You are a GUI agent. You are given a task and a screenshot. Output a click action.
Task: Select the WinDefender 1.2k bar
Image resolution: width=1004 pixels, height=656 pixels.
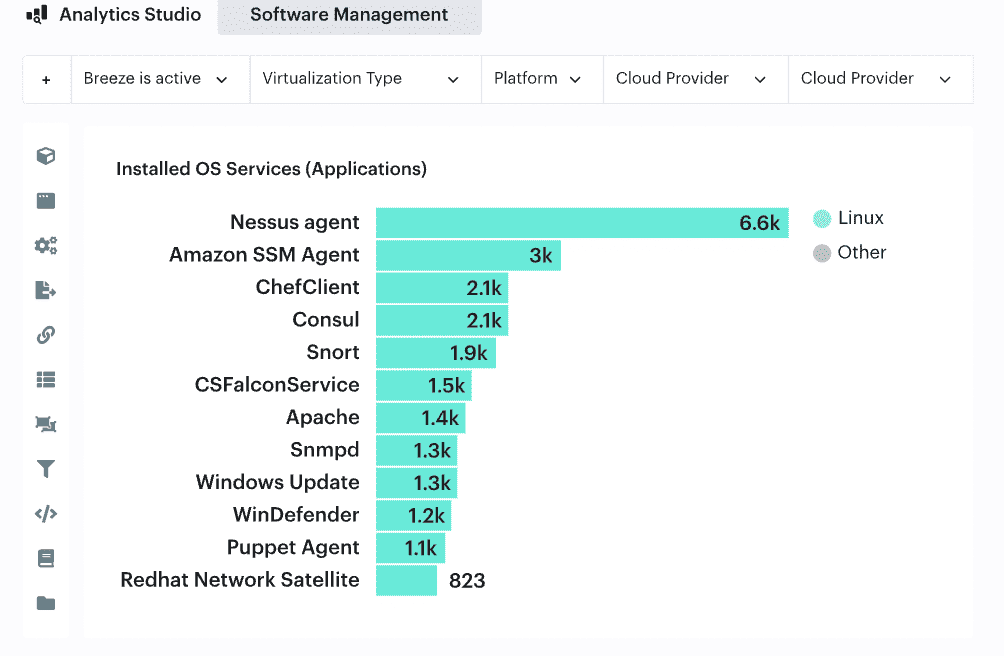[413, 515]
